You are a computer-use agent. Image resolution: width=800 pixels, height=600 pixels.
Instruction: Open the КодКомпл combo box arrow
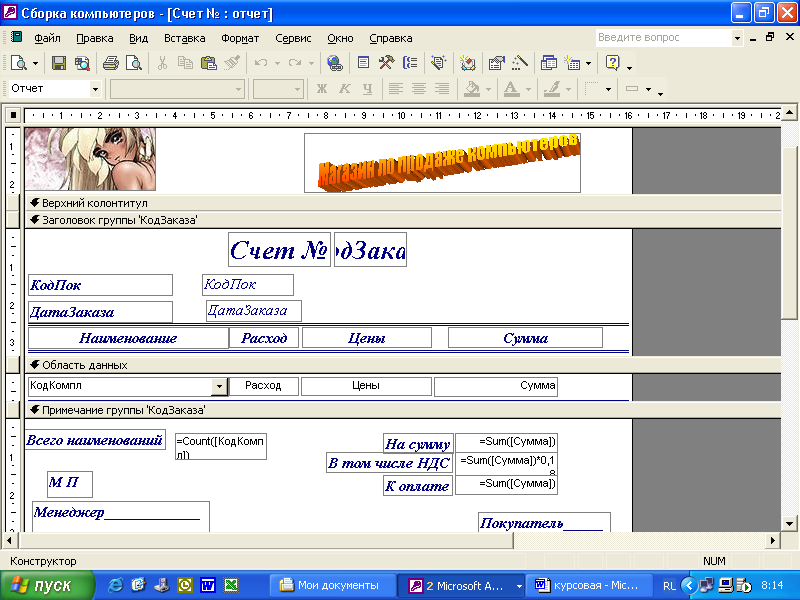point(219,386)
